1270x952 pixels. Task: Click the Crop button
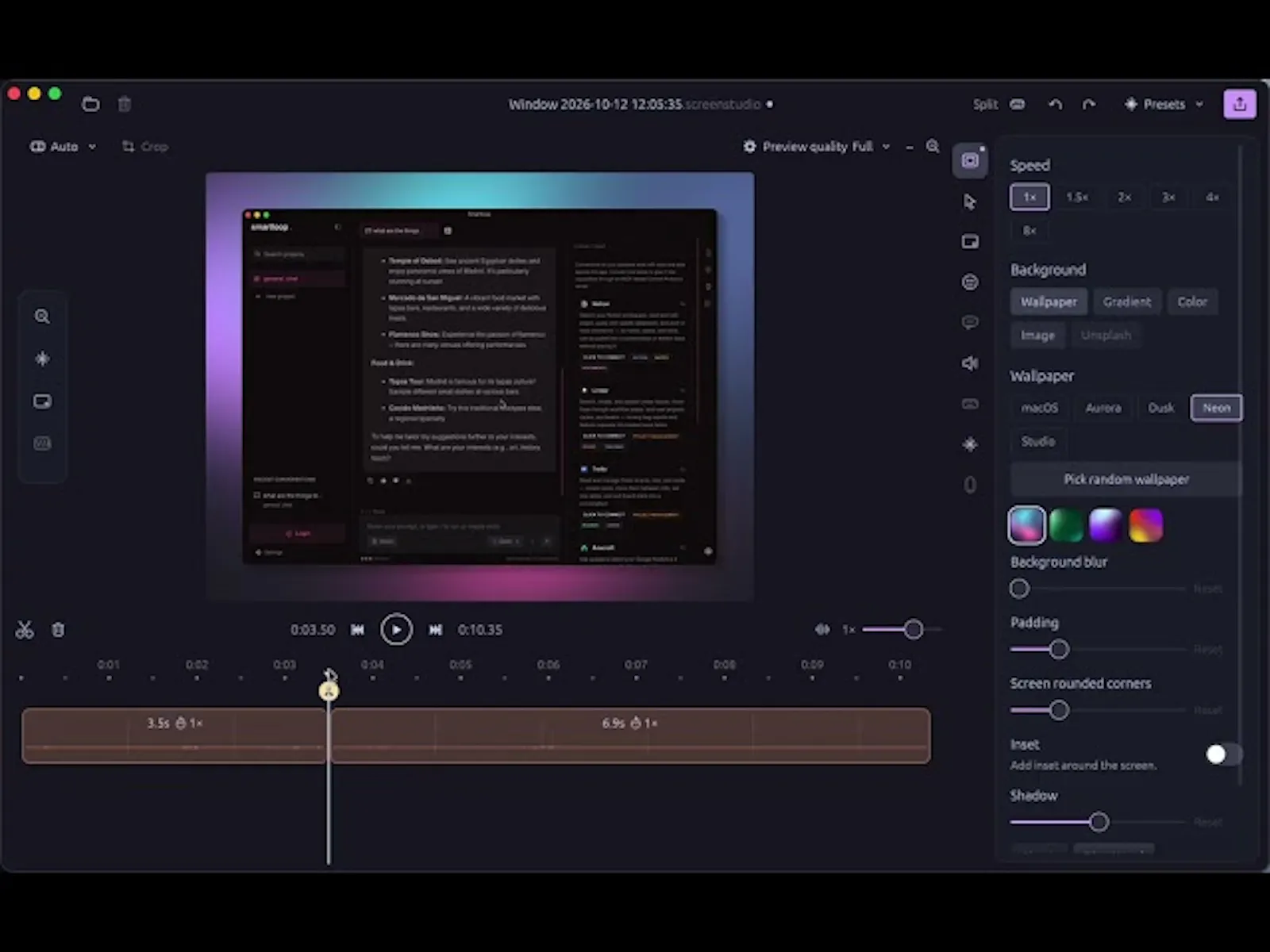[x=145, y=147]
